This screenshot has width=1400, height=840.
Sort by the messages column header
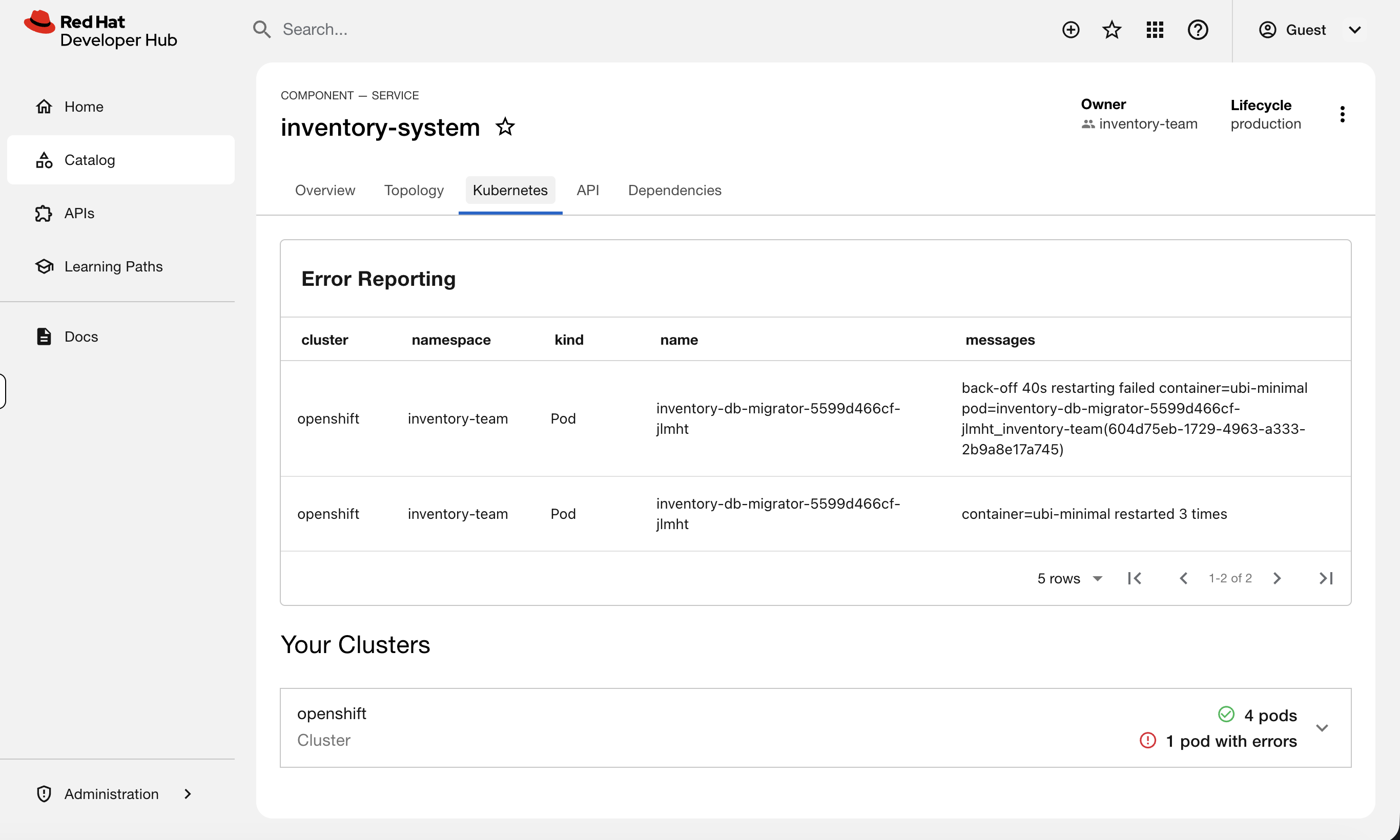click(1000, 340)
